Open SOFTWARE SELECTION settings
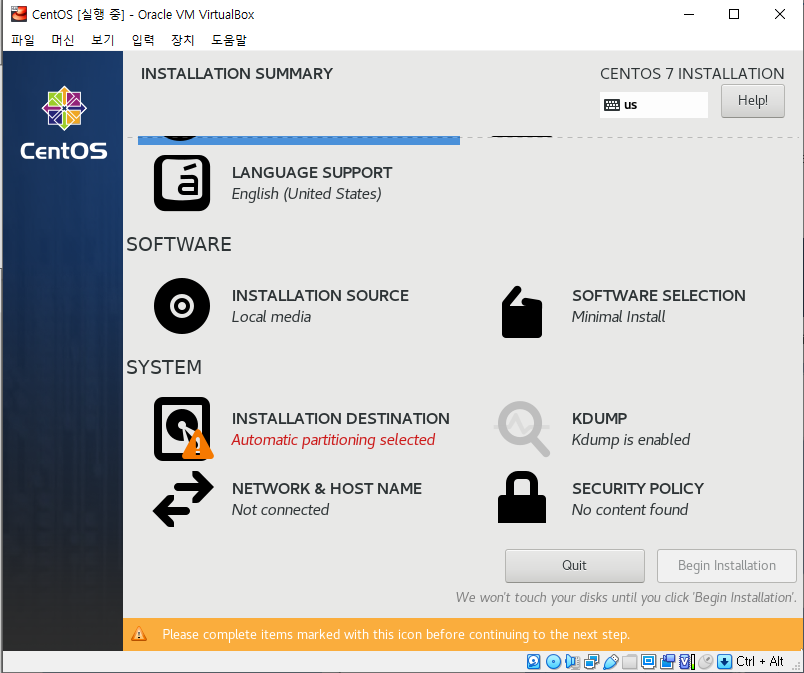 658,296
